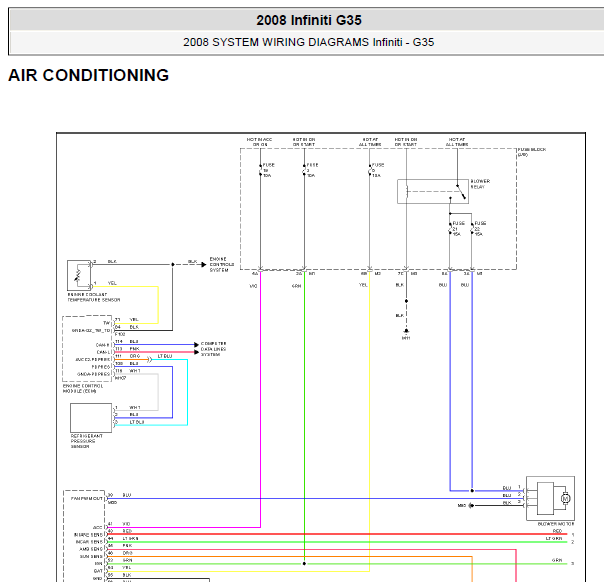
Task: Click the arrowhead pointing to Engine Controls System
Action: click(204, 264)
